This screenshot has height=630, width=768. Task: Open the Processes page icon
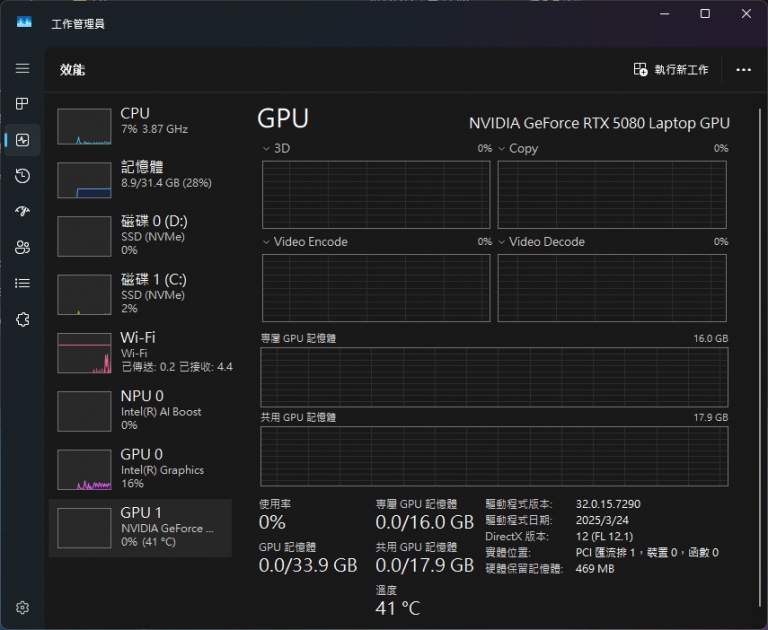click(23, 104)
